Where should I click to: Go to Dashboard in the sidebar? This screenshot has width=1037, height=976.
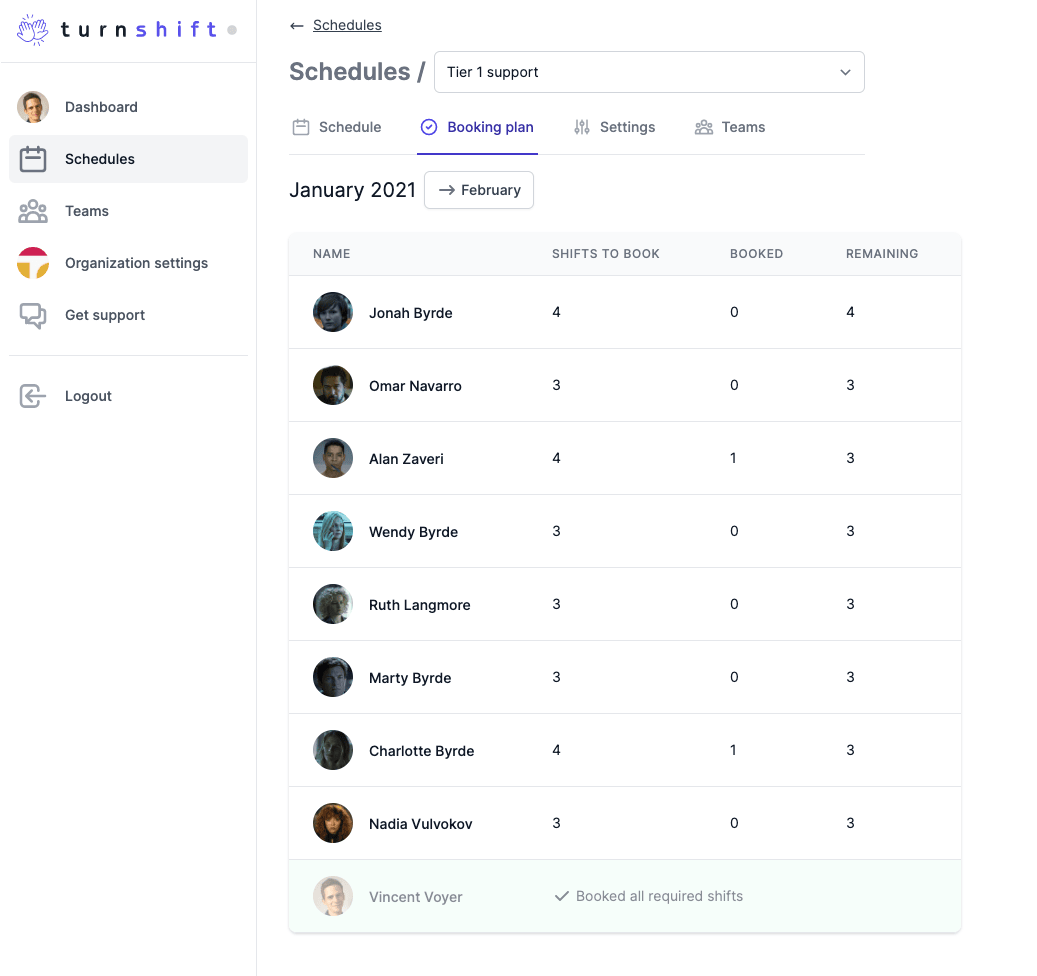click(128, 107)
